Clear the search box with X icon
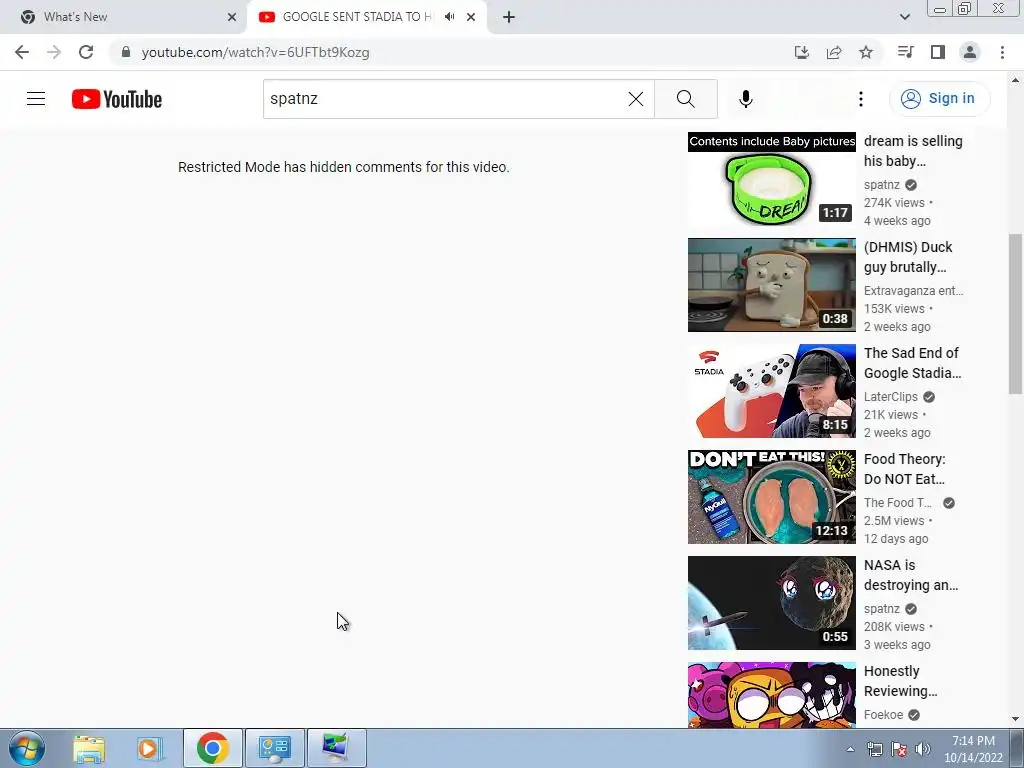Viewport: 1024px width, 768px height. [635, 99]
